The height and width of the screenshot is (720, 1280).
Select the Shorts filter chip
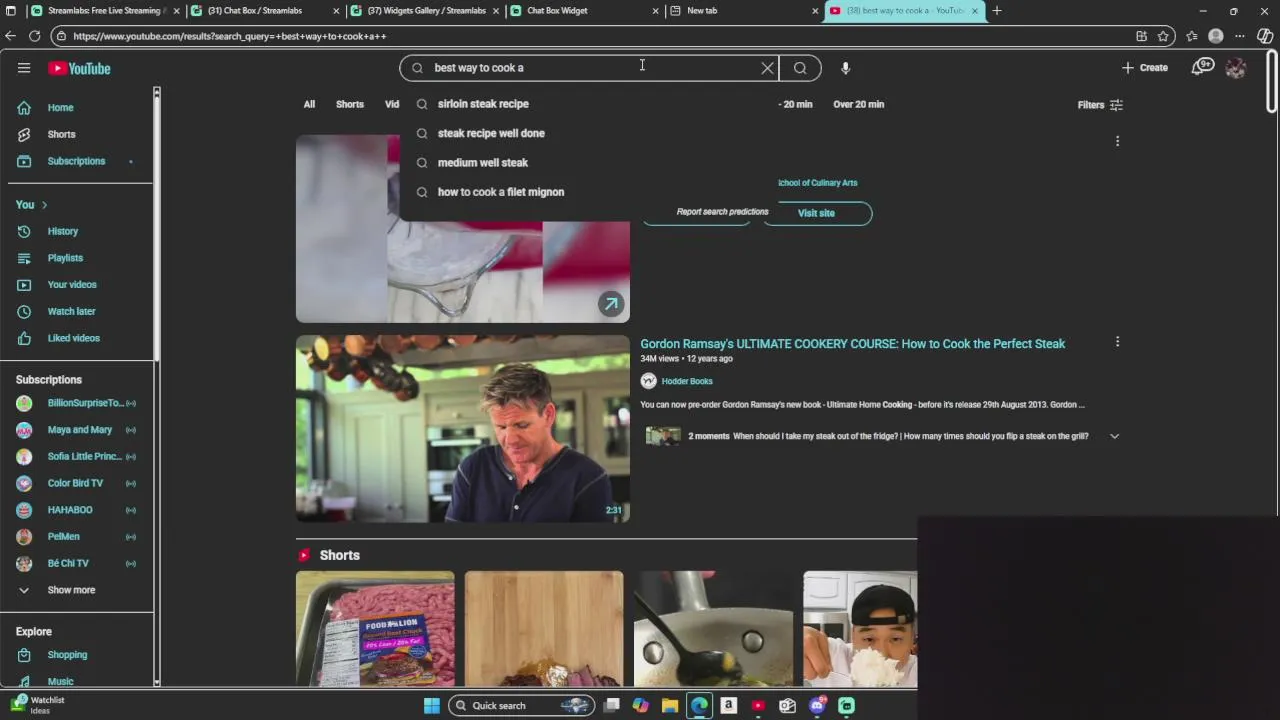point(350,104)
